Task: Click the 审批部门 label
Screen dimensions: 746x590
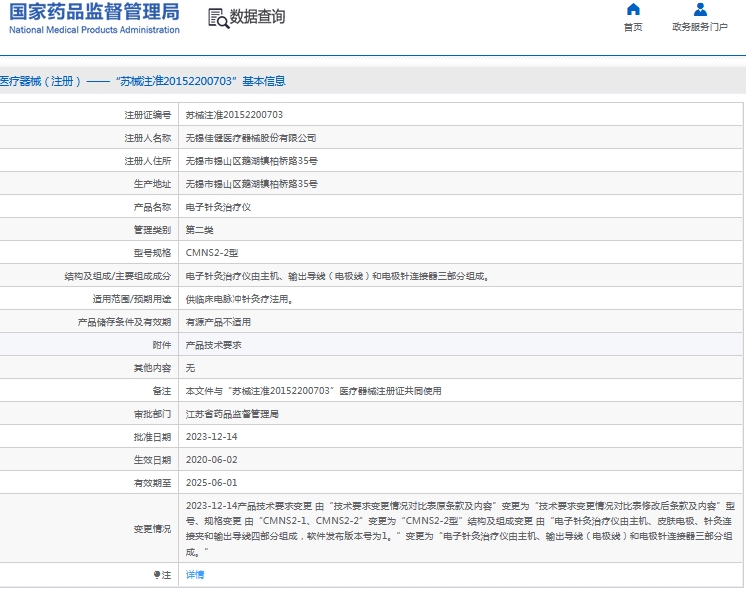Action: point(152,414)
